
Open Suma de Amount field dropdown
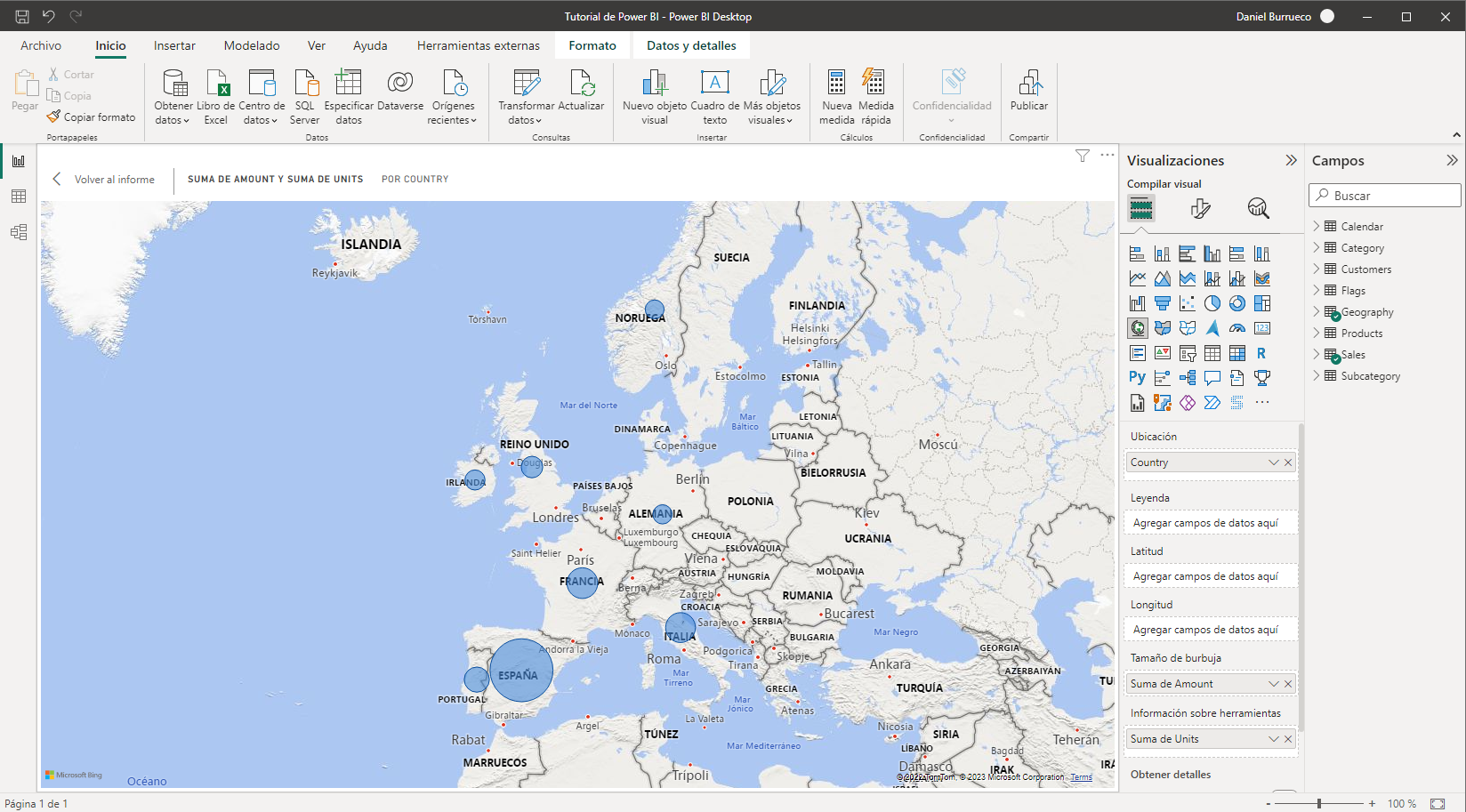tap(1273, 684)
